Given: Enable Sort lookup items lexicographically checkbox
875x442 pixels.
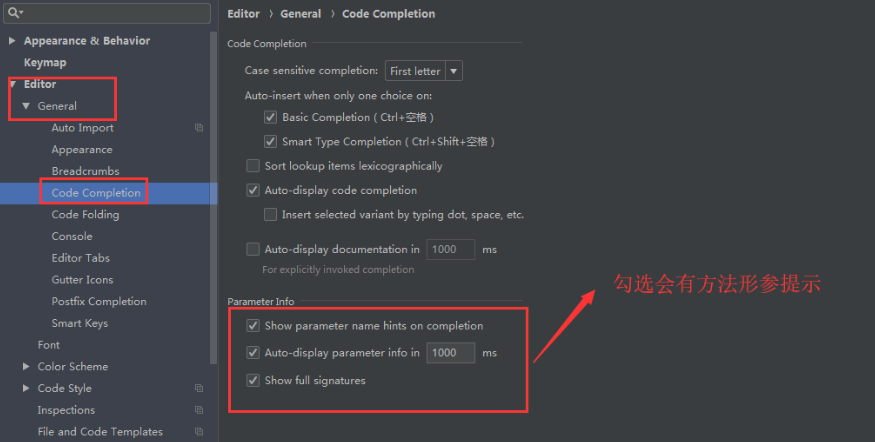Looking at the screenshot, I should point(253,166).
